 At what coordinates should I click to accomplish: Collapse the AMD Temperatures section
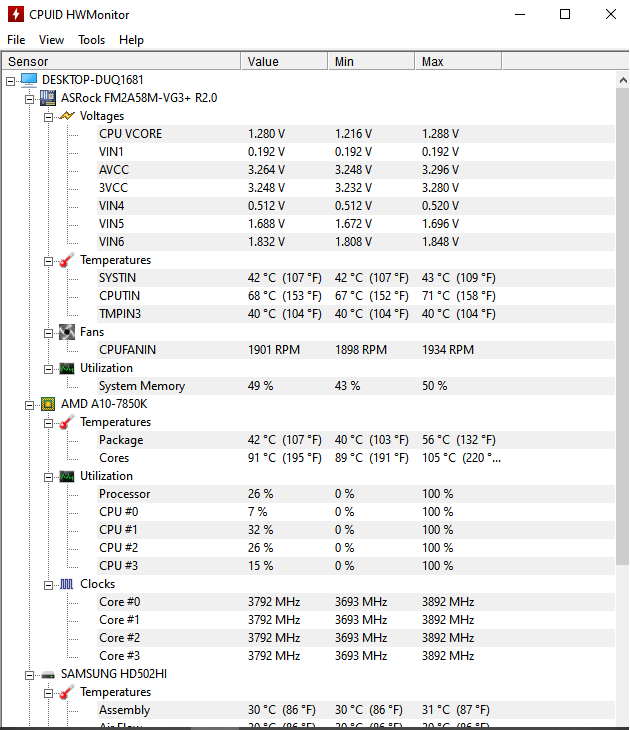point(48,423)
